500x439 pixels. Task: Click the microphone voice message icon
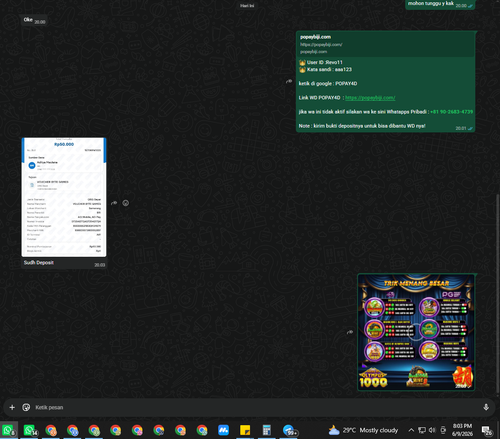[x=486, y=407]
